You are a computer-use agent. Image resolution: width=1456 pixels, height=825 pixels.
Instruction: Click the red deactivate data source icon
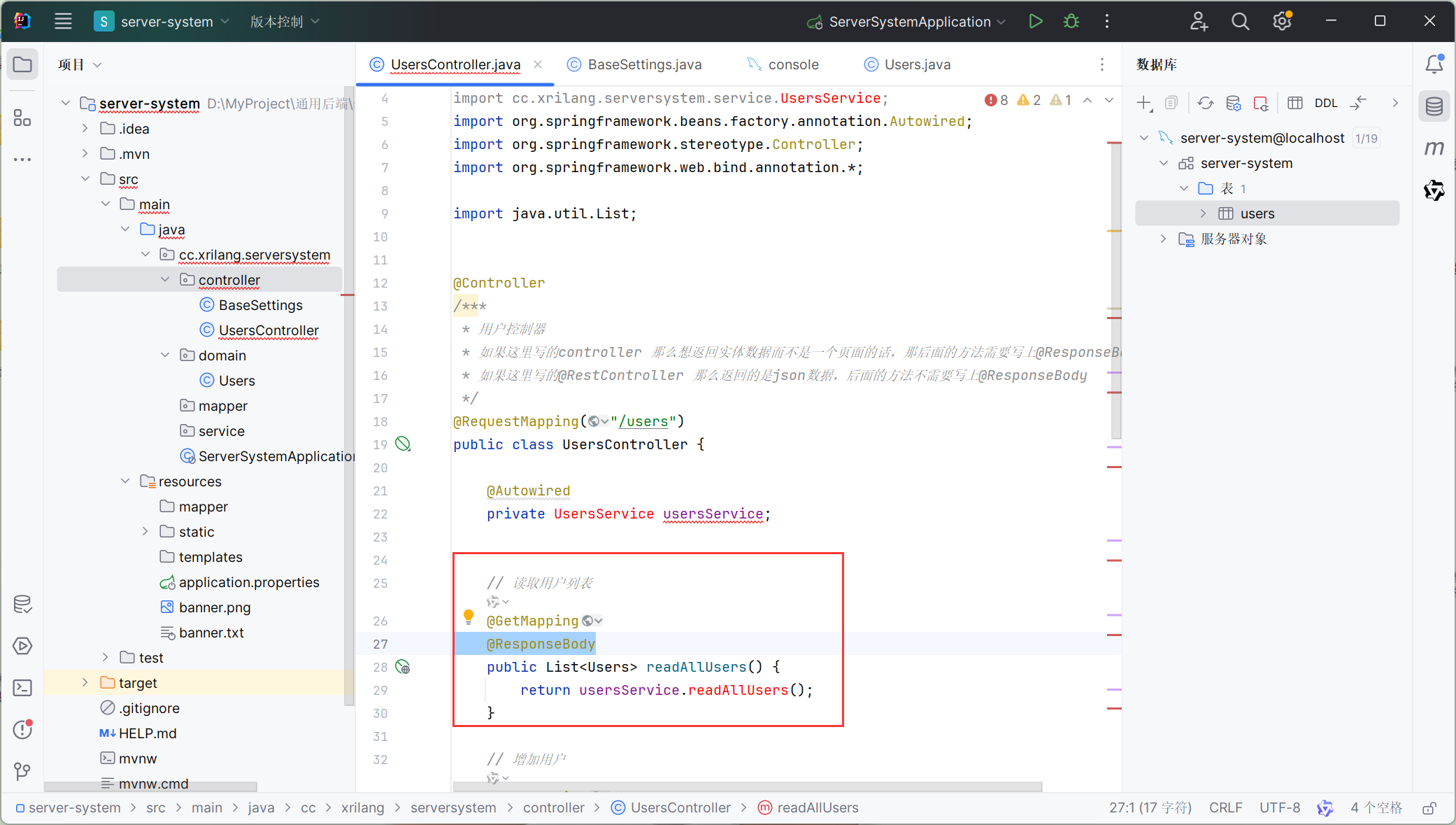coord(1261,104)
